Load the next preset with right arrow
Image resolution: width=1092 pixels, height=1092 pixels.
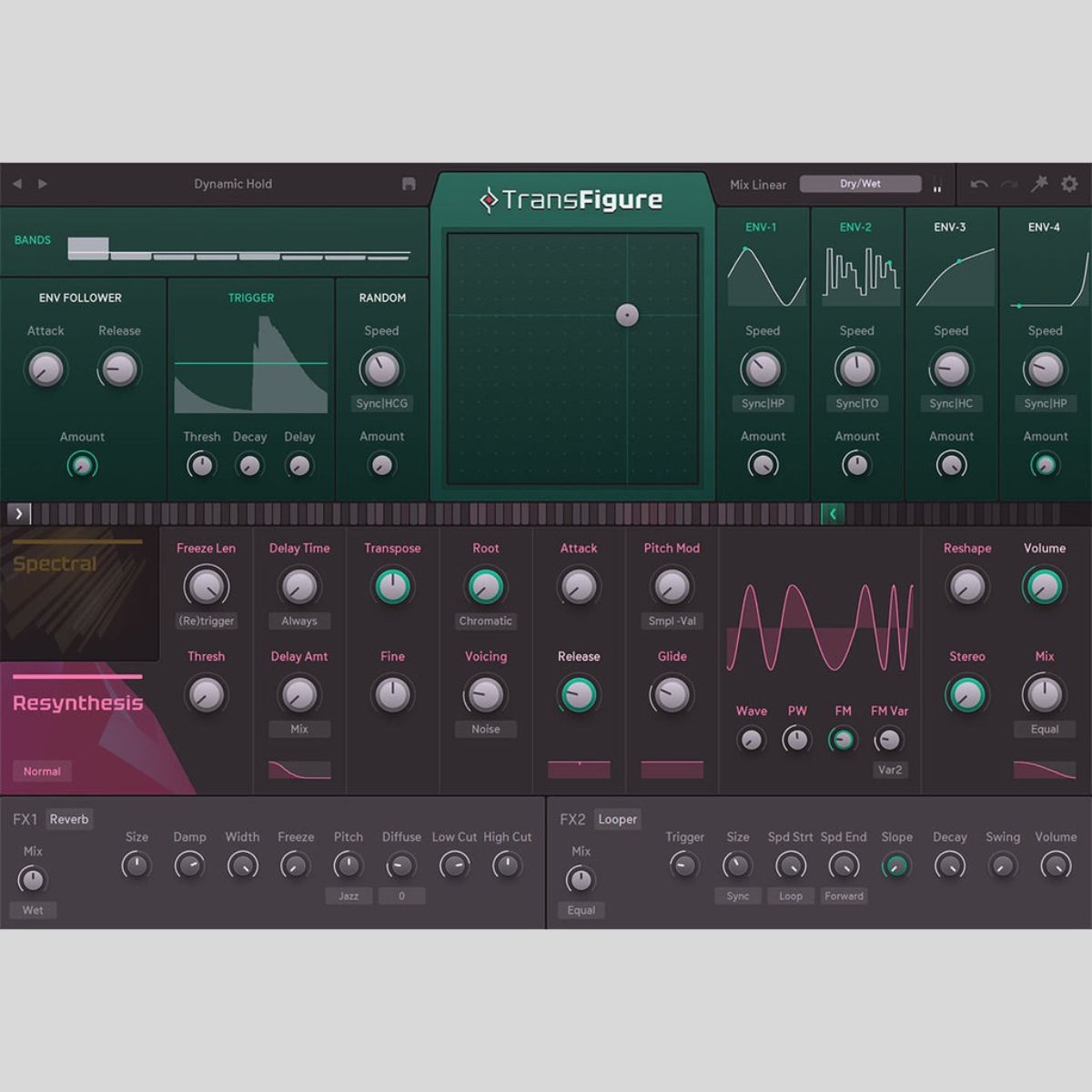[42, 184]
